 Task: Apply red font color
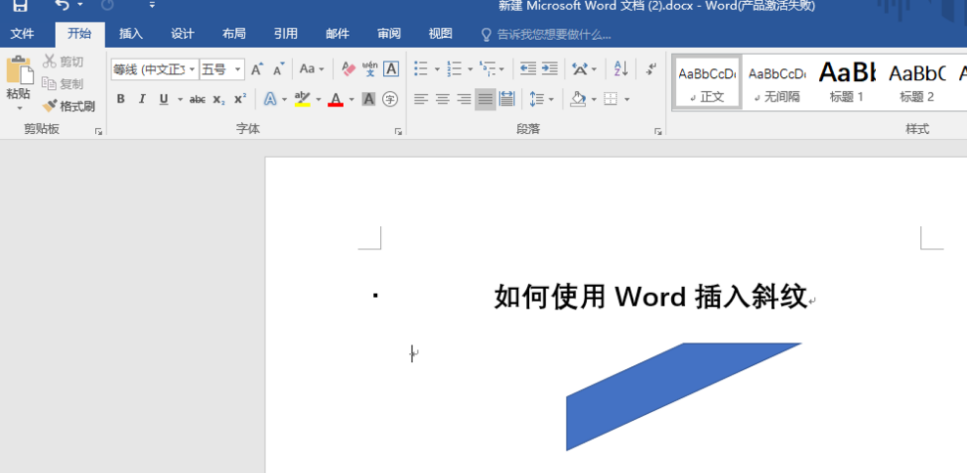pos(335,99)
